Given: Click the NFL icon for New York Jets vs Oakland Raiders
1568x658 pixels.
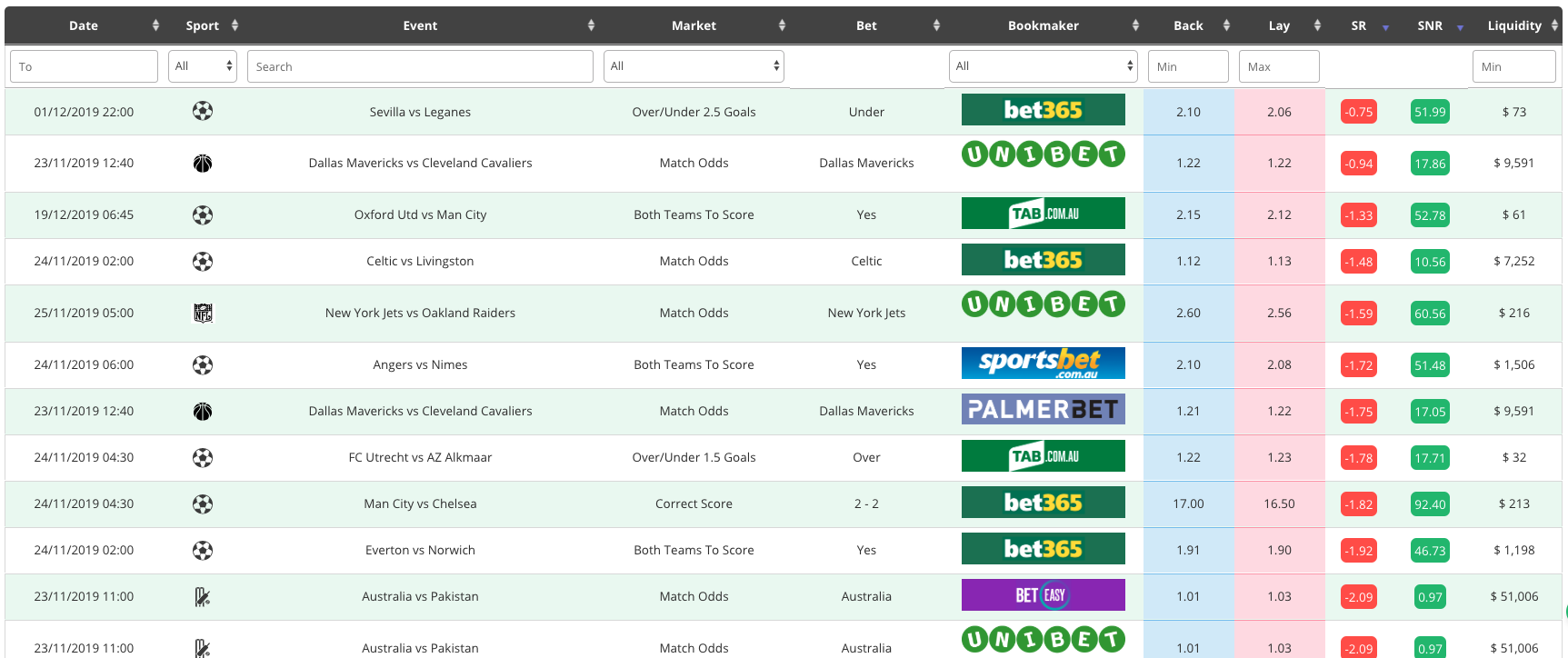Looking at the screenshot, I should click(203, 314).
